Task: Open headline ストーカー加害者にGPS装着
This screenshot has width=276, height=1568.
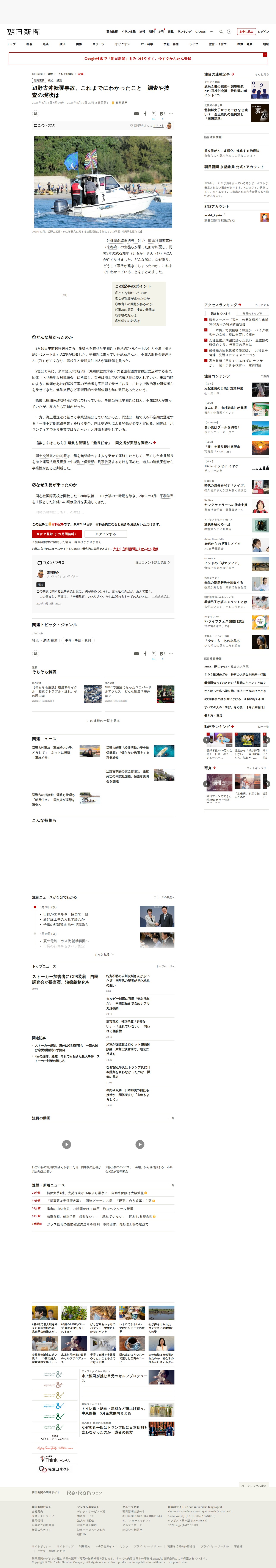Action: point(65,979)
